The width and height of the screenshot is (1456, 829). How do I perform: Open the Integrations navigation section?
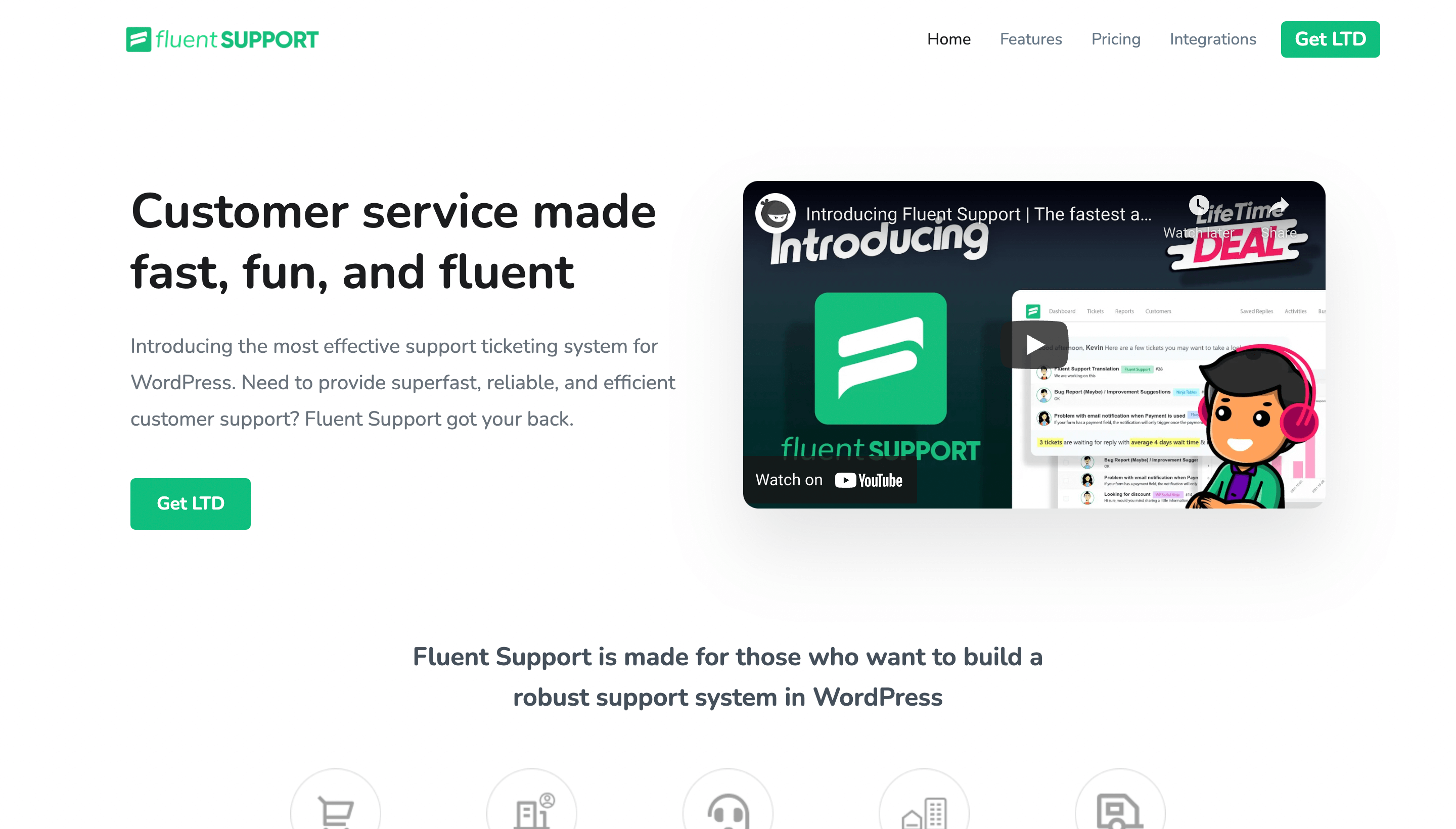click(x=1213, y=39)
